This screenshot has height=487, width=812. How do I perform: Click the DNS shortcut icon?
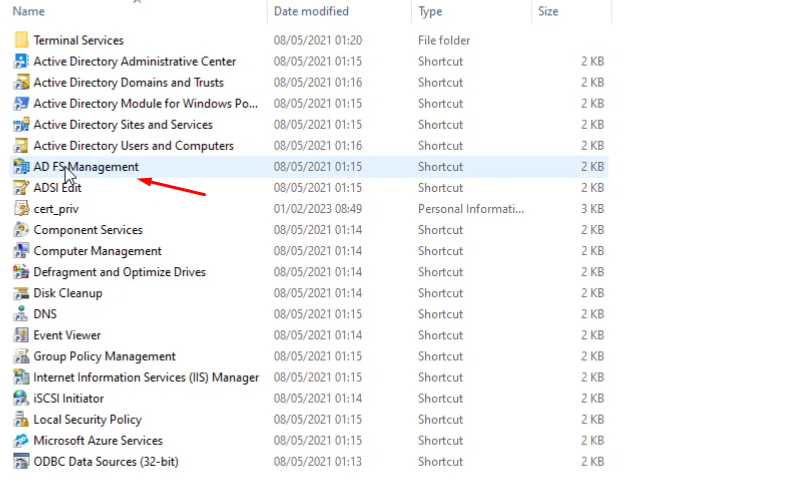pos(21,314)
